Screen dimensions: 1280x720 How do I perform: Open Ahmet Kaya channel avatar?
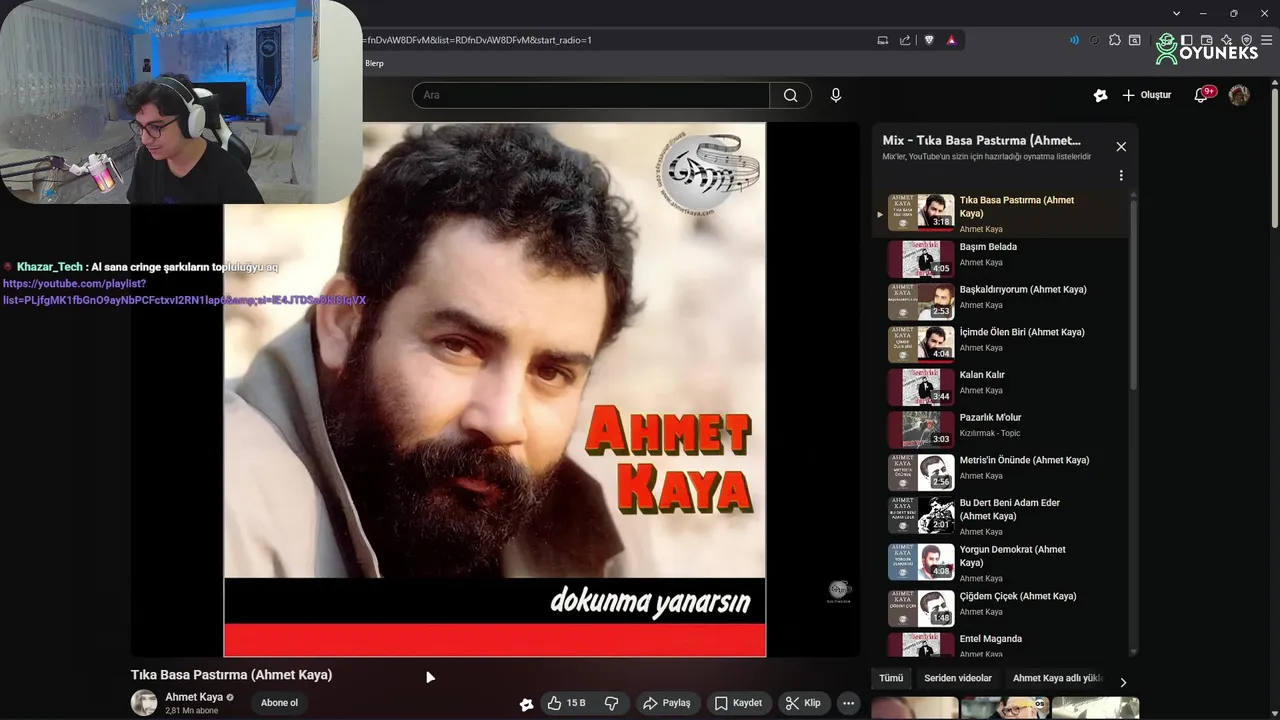pyautogui.click(x=144, y=703)
